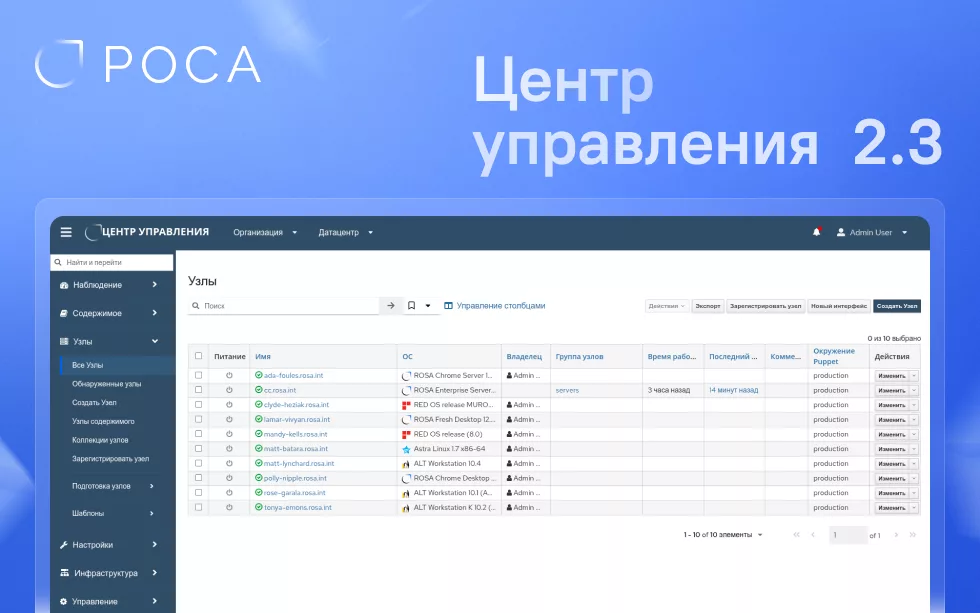Click the power icon for ada-foules.rosa.int
Screen dimensions: 980x613
(x=229, y=376)
